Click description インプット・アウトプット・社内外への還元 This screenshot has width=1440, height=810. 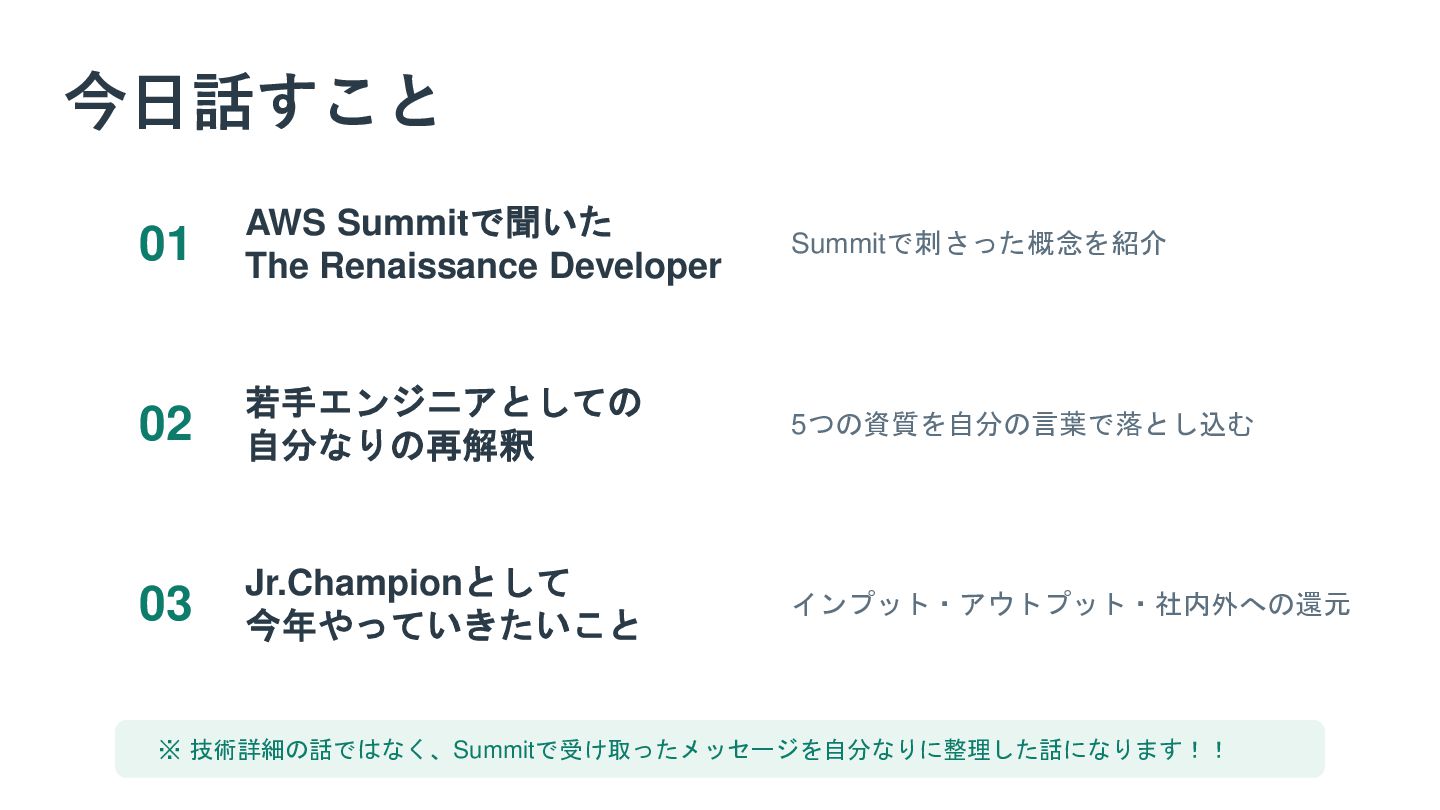coord(1071,605)
